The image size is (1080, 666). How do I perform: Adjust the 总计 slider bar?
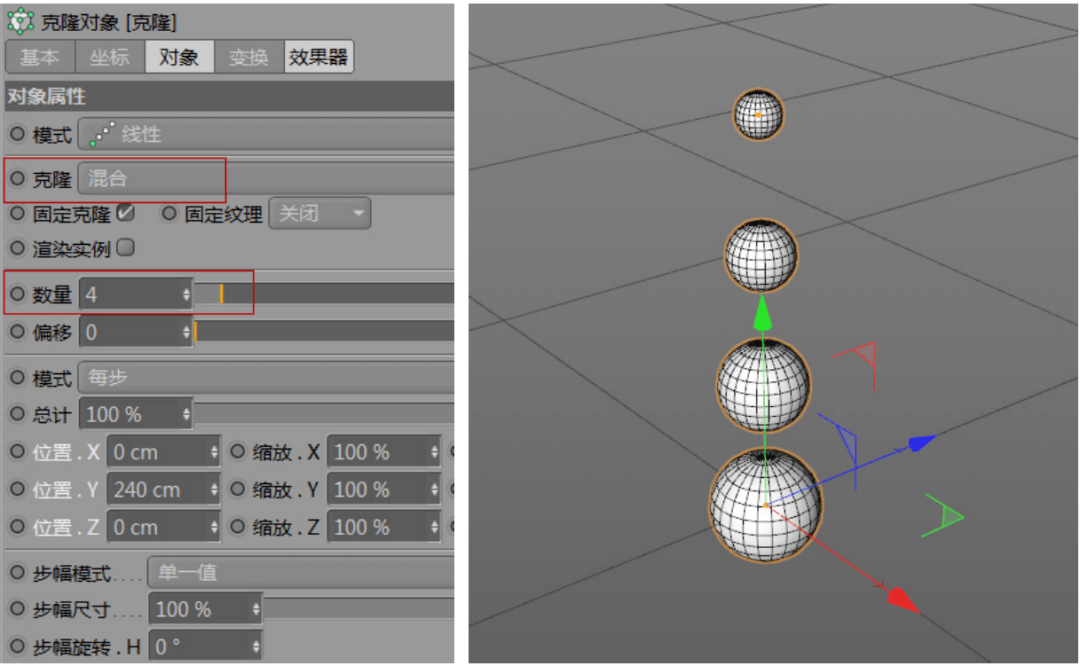tap(324, 413)
